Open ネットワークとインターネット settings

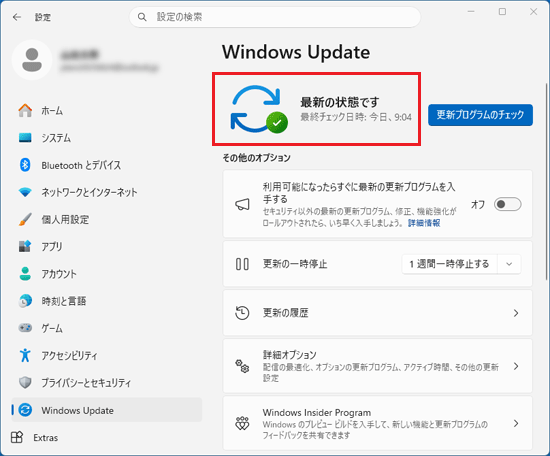(107, 192)
